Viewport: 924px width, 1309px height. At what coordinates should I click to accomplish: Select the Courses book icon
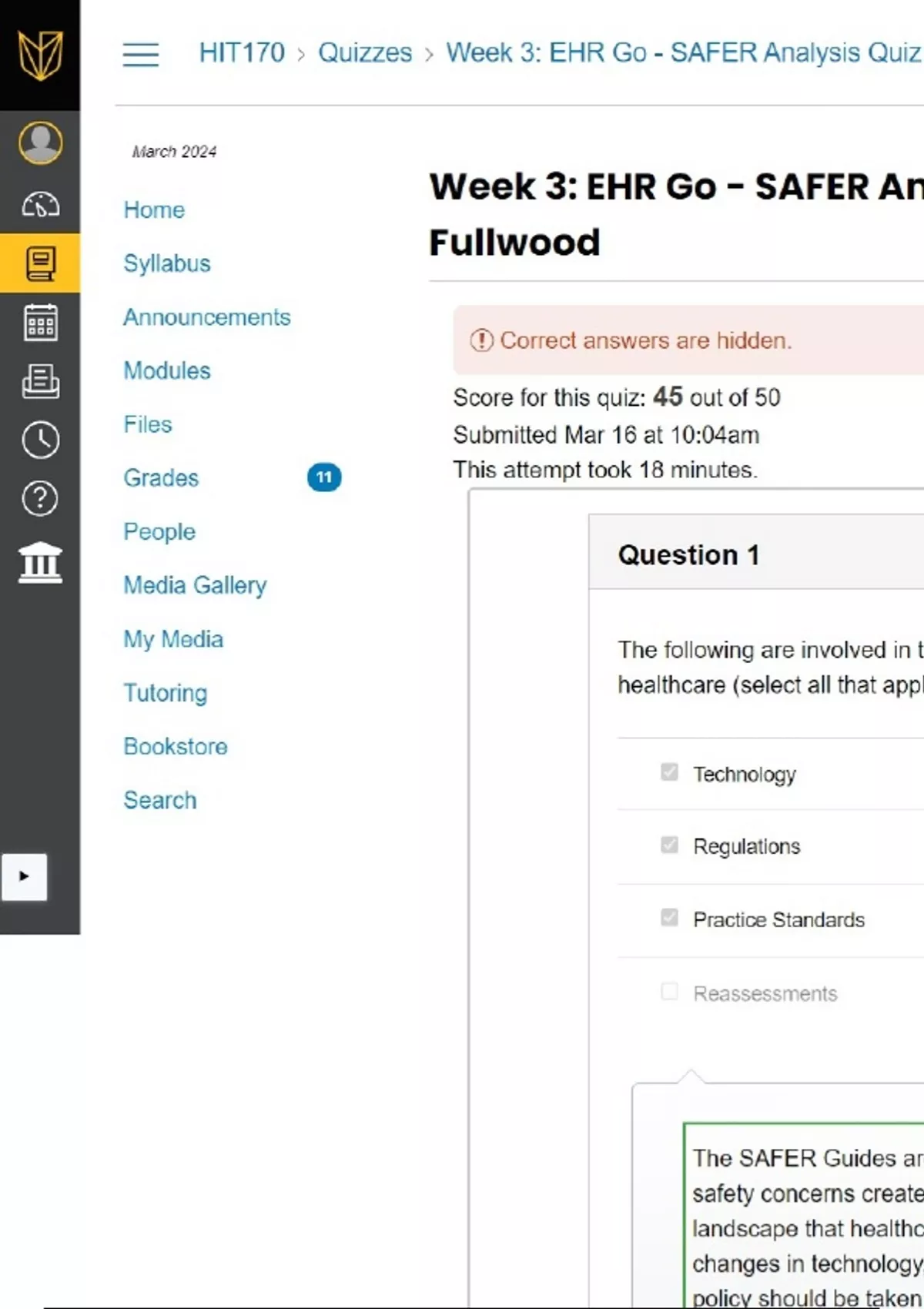(x=40, y=263)
